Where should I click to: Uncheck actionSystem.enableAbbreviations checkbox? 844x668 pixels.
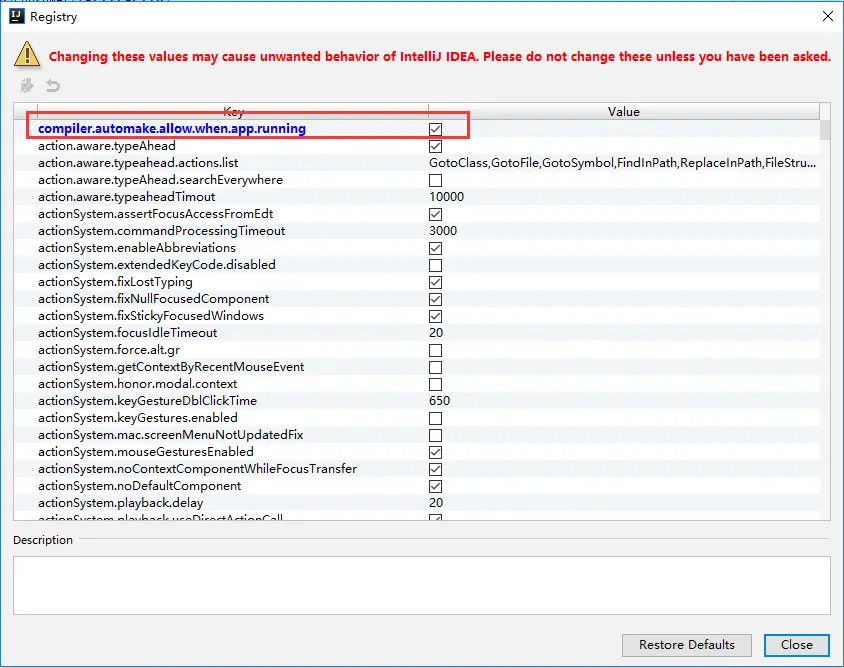point(435,248)
